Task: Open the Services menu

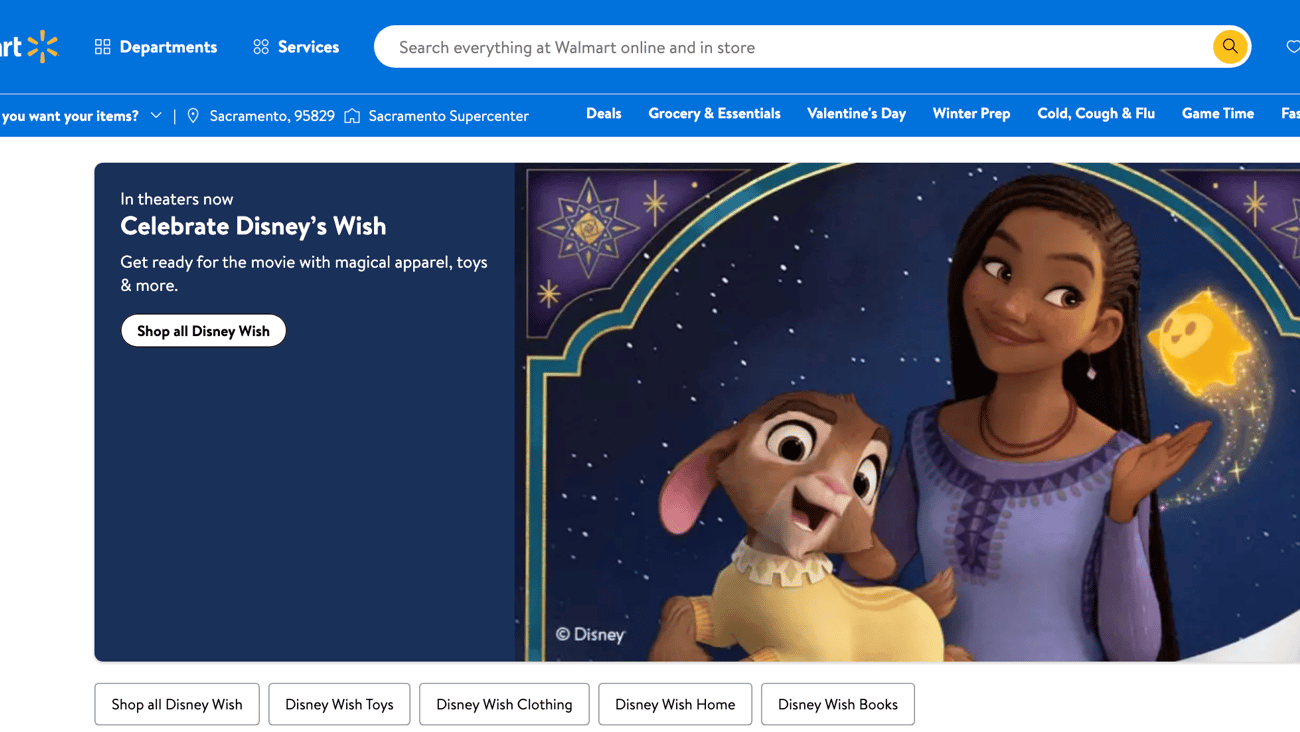Action: coord(296,47)
